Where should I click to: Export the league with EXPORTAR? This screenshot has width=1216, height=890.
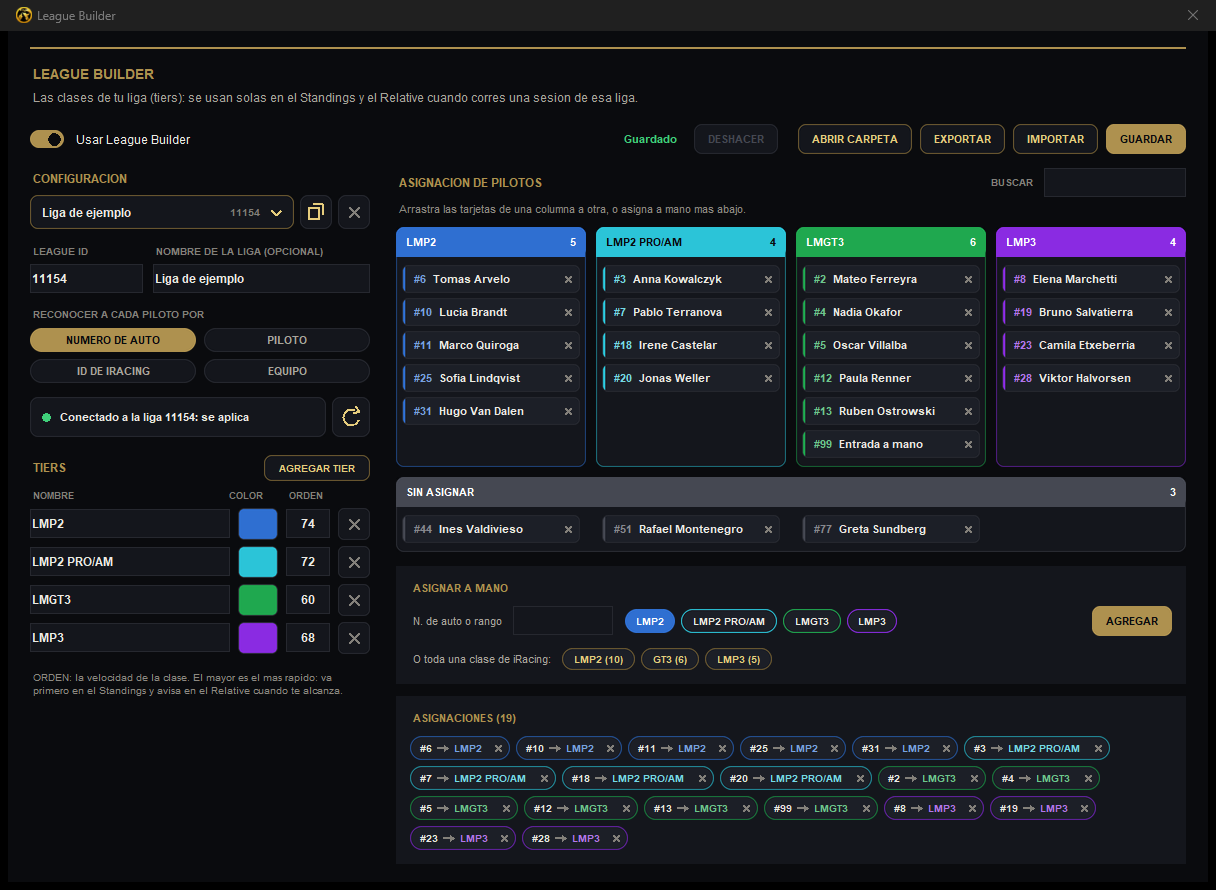pyautogui.click(x=962, y=139)
